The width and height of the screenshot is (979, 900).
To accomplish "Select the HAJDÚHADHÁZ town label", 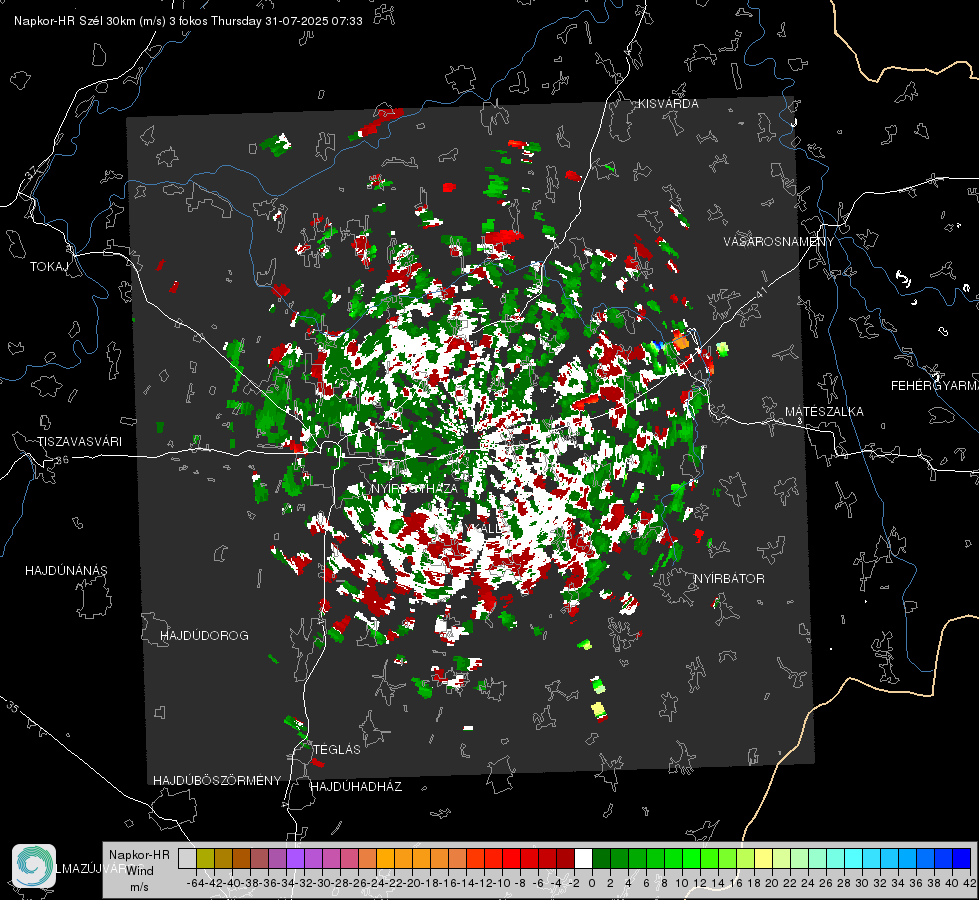I will point(356,787).
